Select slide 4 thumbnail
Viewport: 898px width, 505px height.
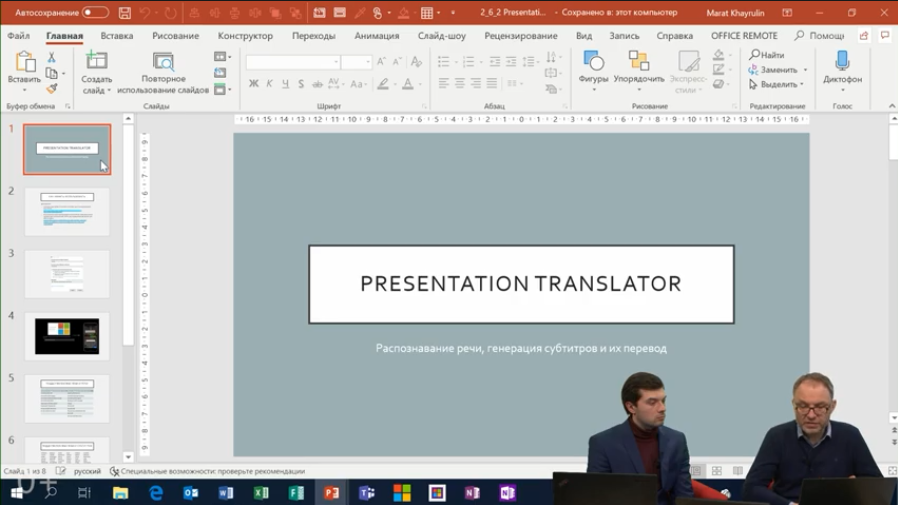(67, 336)
